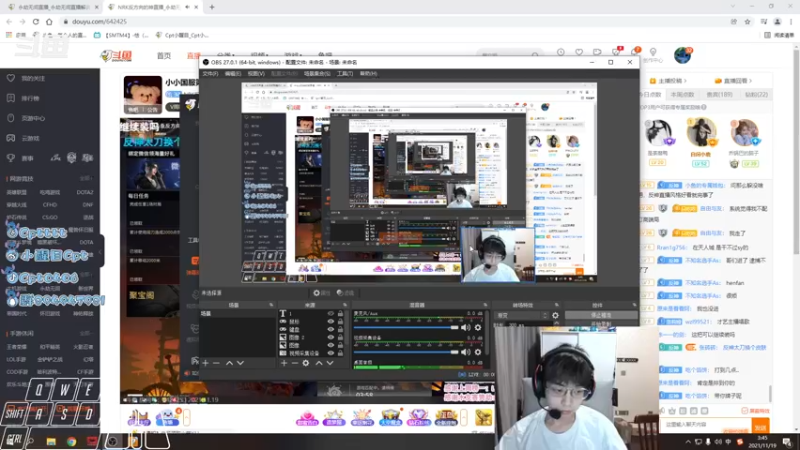The height and width of the screenshot is (450, 800).
Task: Open OBS 工具(T) menu
Action: point(345,74)
